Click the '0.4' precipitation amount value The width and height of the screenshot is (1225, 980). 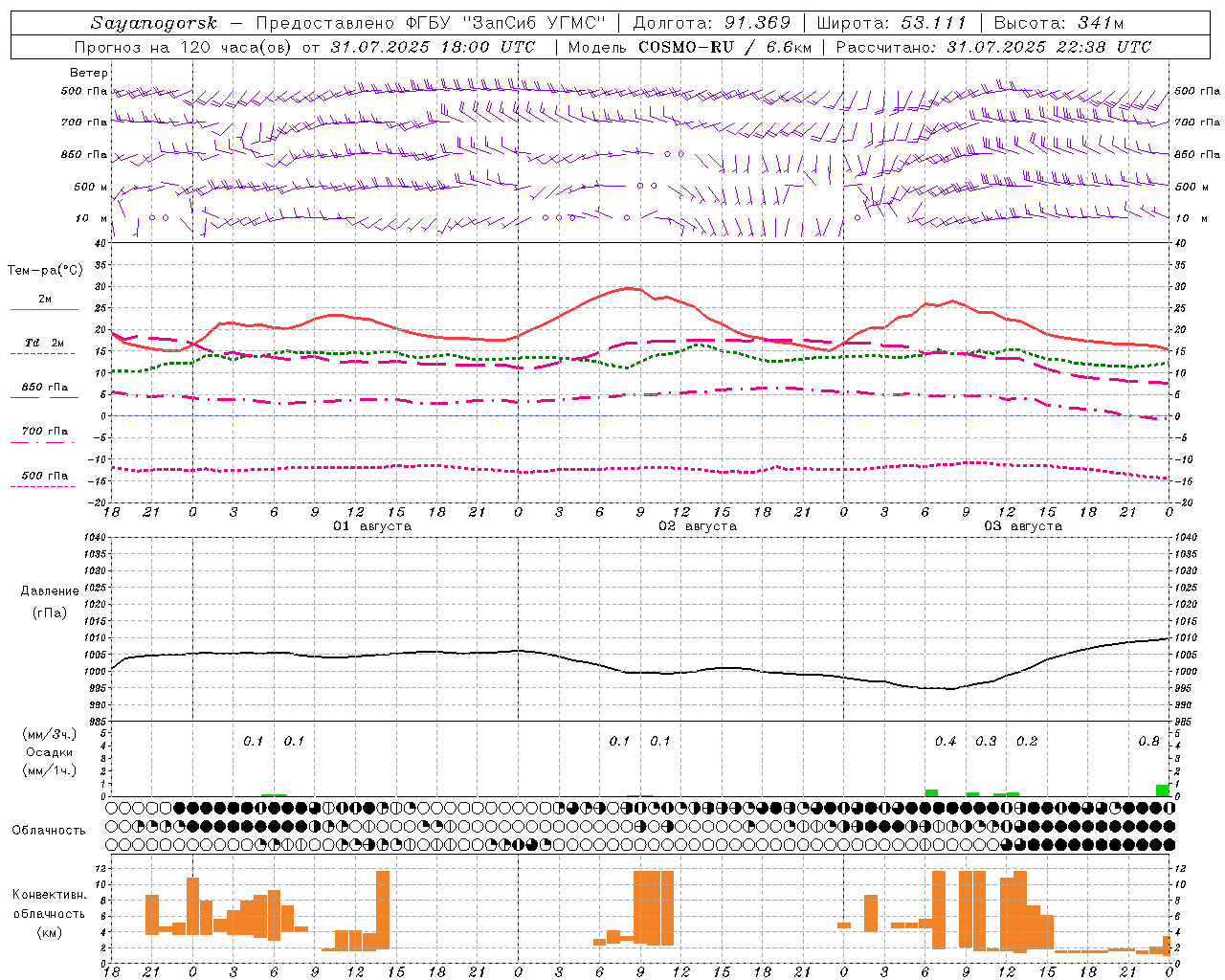click(x=946, y=742)
